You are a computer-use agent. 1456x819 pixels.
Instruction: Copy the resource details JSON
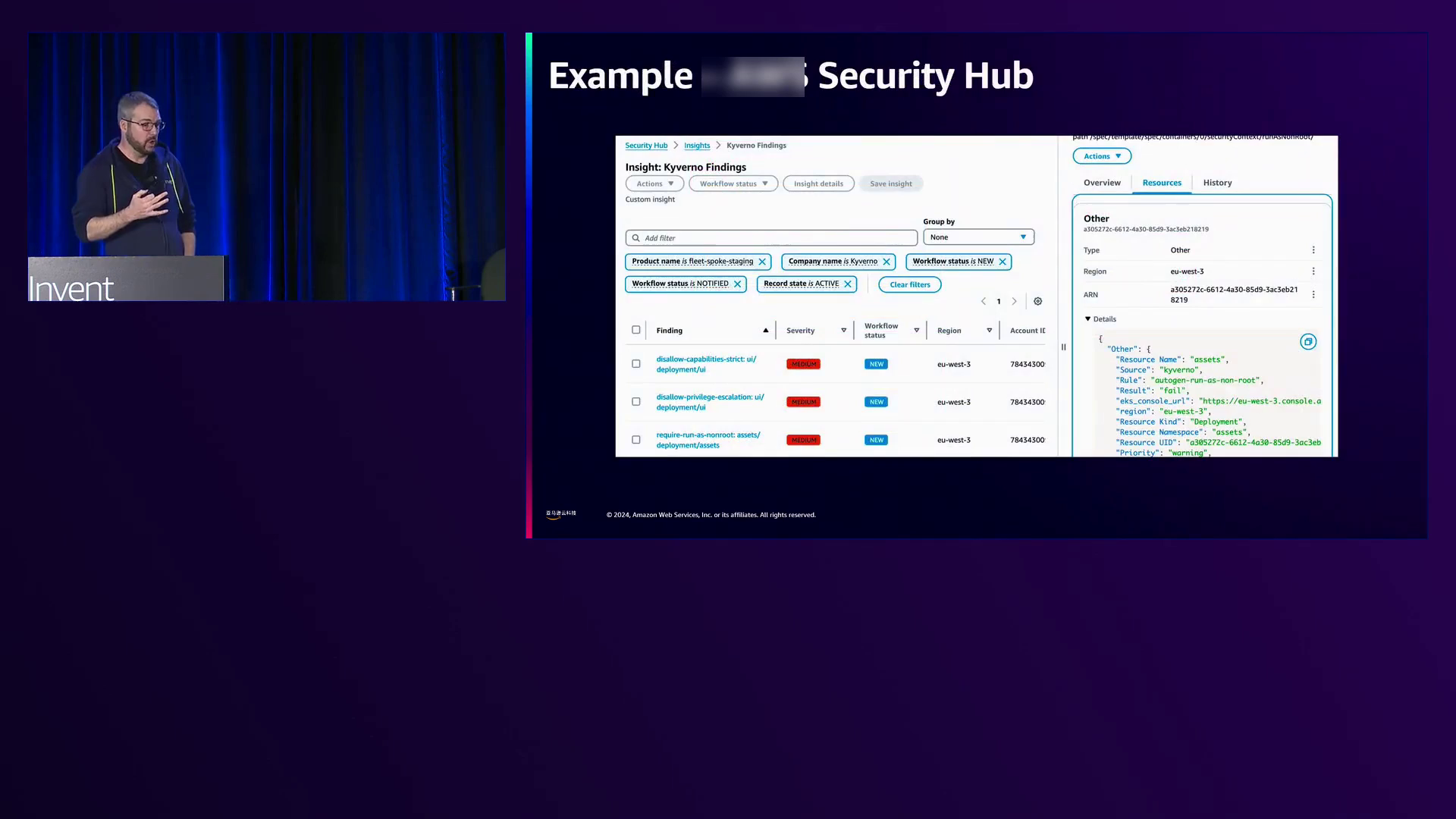click(1308, 342)
